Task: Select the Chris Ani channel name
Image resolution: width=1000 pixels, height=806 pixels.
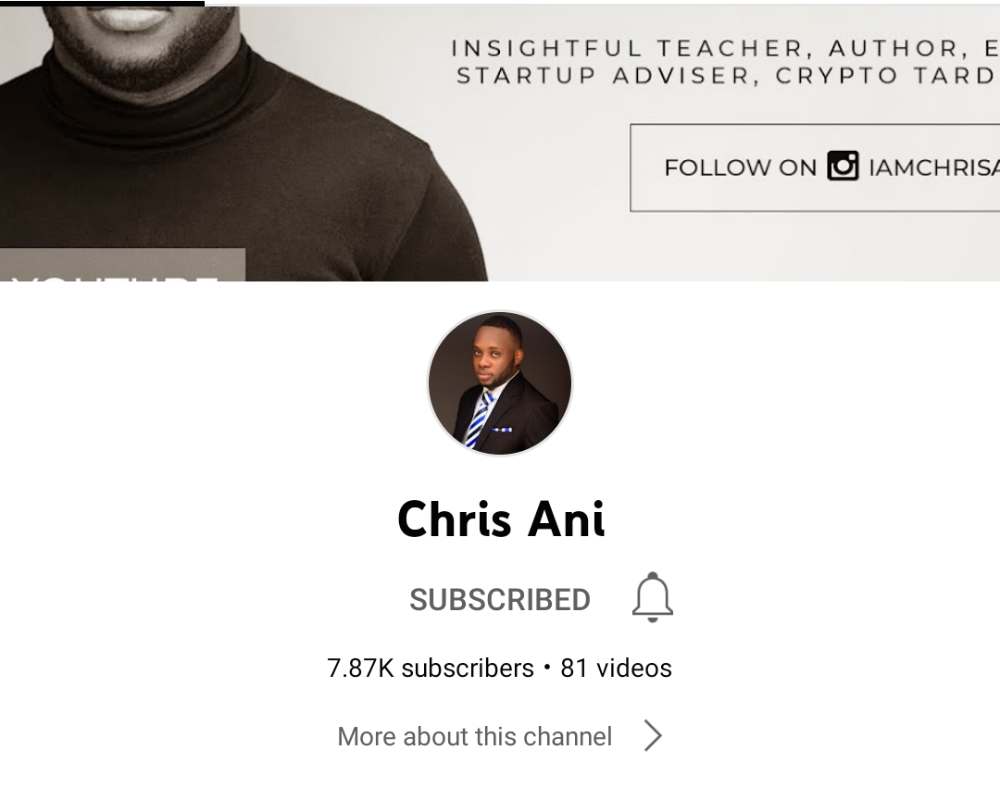Action: click(x=501, y=518)
